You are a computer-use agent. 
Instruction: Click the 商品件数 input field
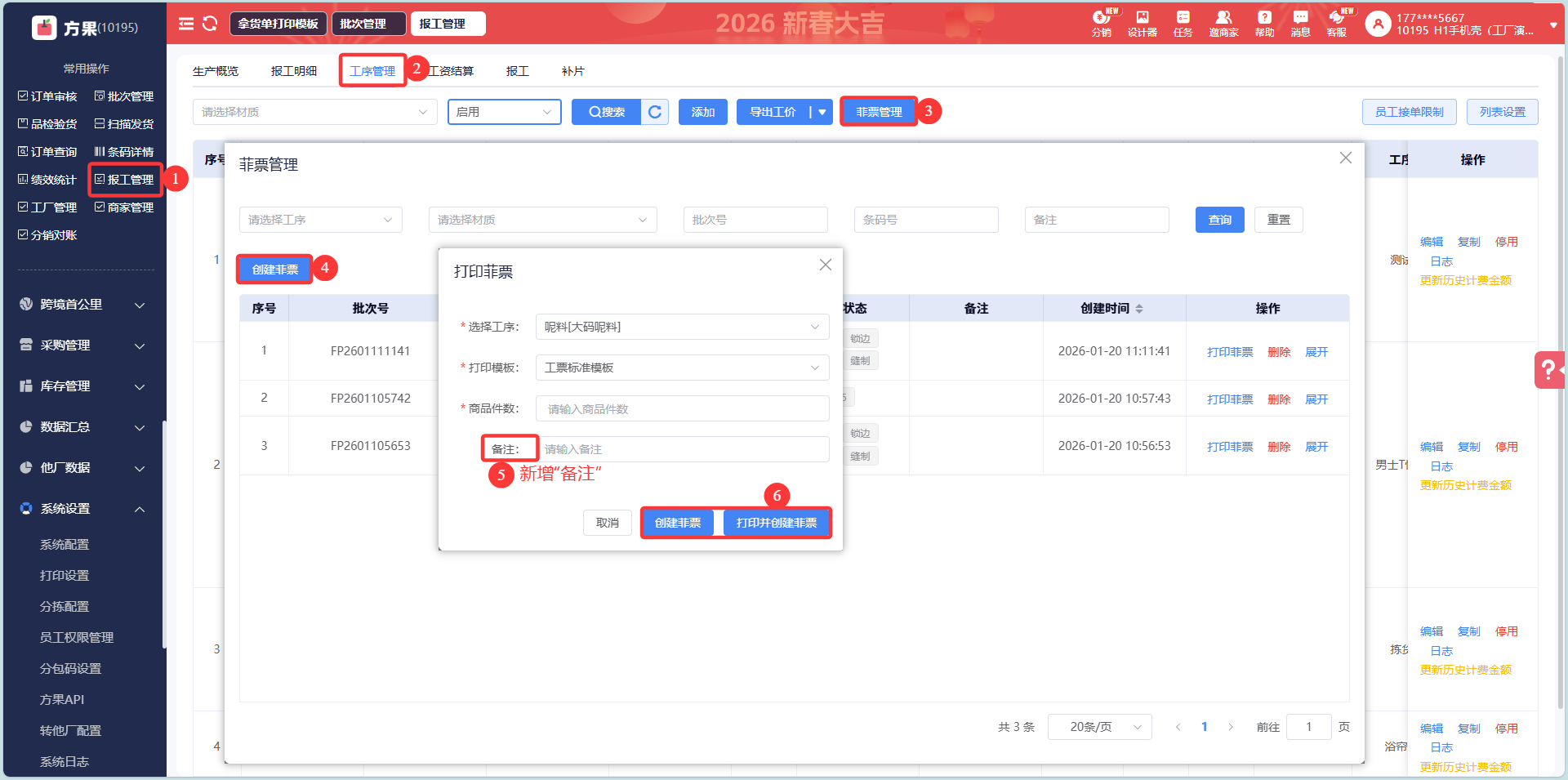(x=682, y=408)
